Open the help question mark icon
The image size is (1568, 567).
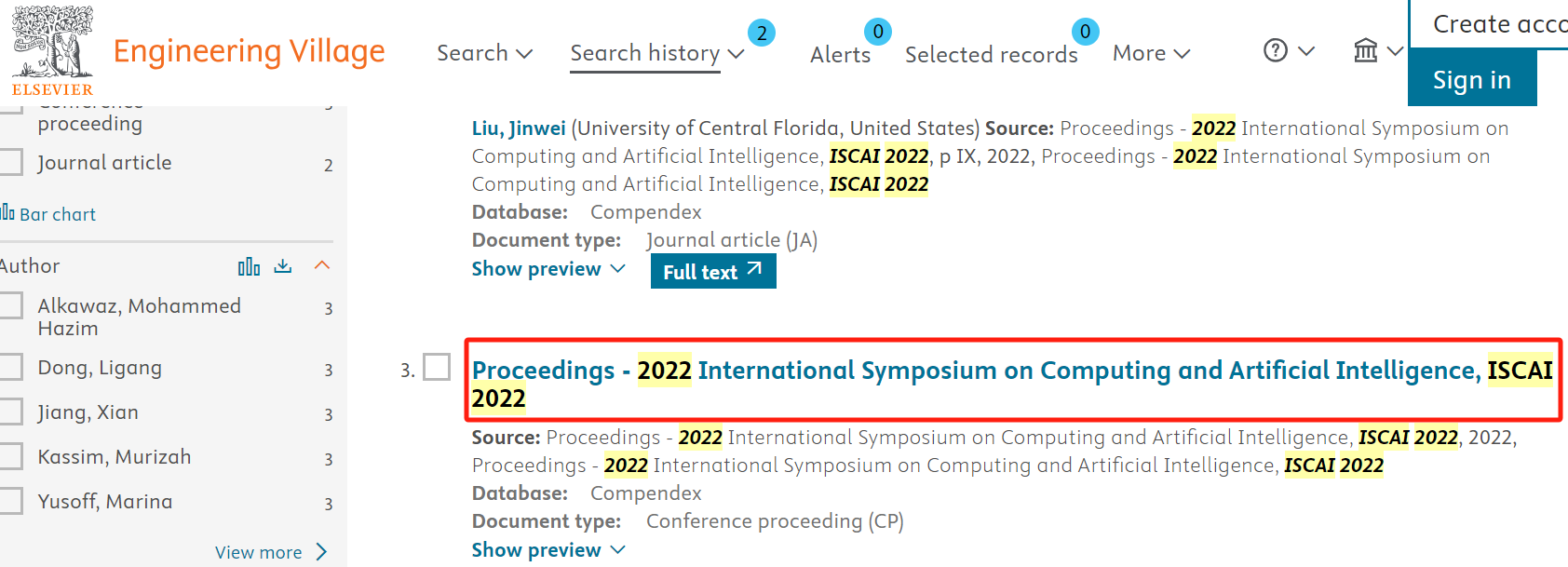coord(1275,50)
